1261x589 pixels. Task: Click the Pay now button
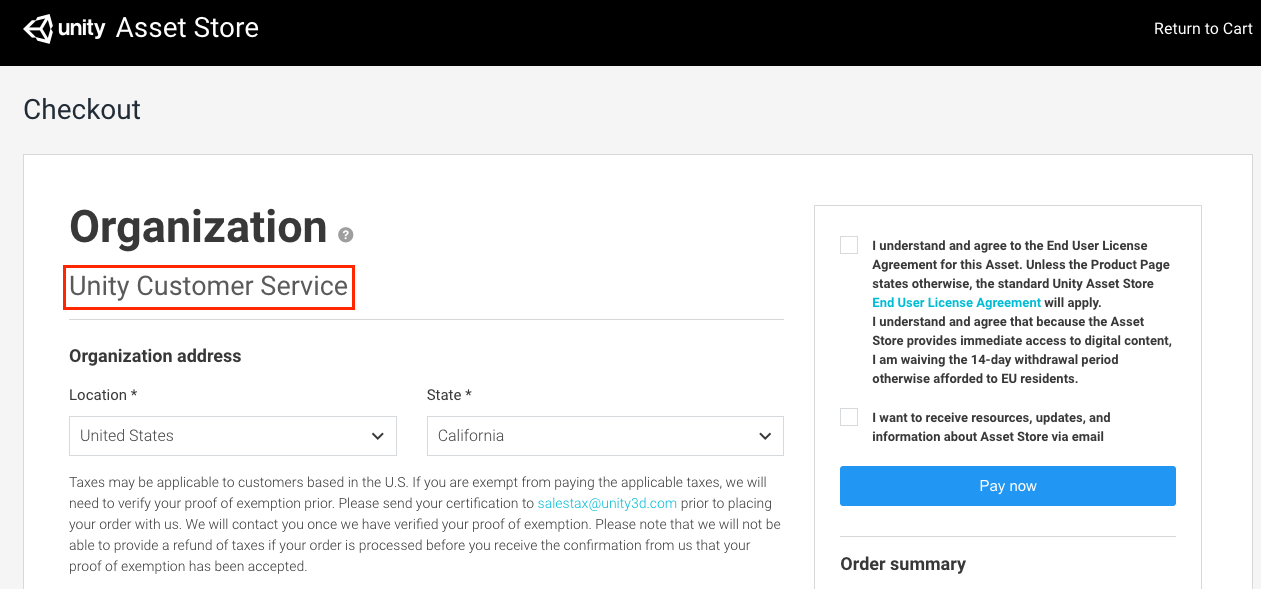coord(1008,486)
